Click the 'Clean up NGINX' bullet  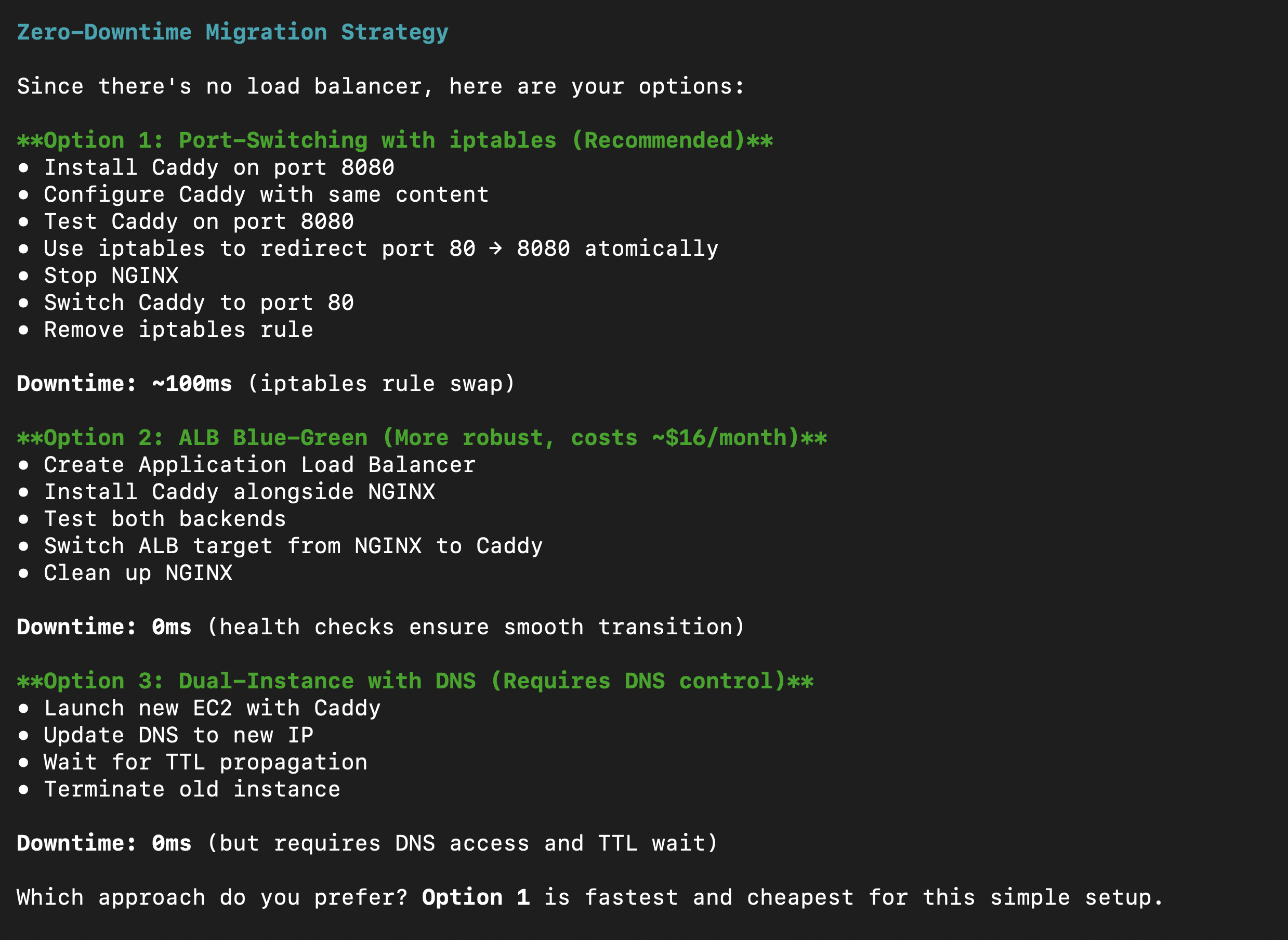coord(138,573)
